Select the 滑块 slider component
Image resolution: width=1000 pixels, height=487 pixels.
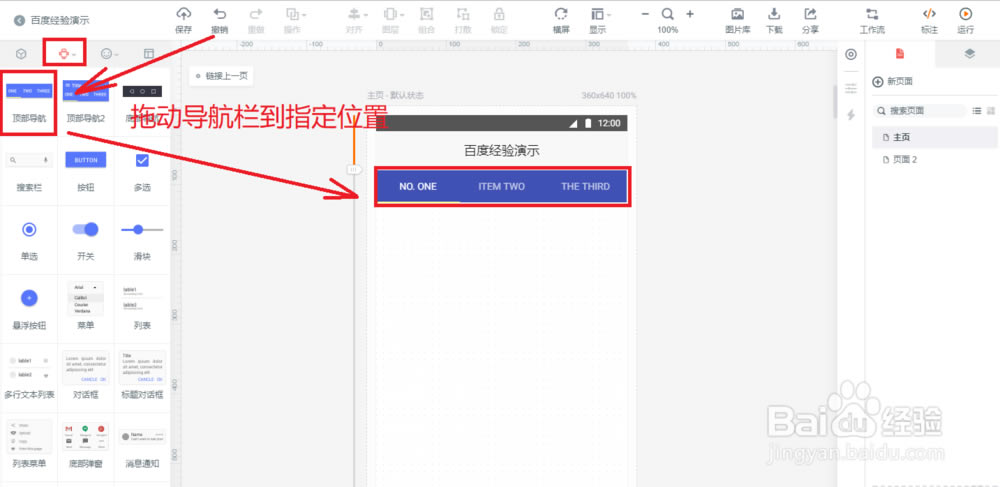(x=142, y=230)
